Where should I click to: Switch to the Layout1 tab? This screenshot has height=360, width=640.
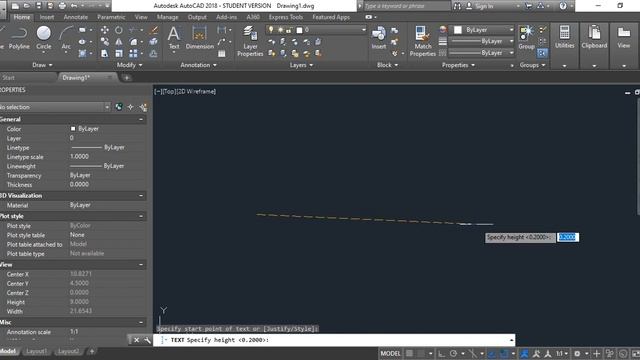tap(36, 351)
